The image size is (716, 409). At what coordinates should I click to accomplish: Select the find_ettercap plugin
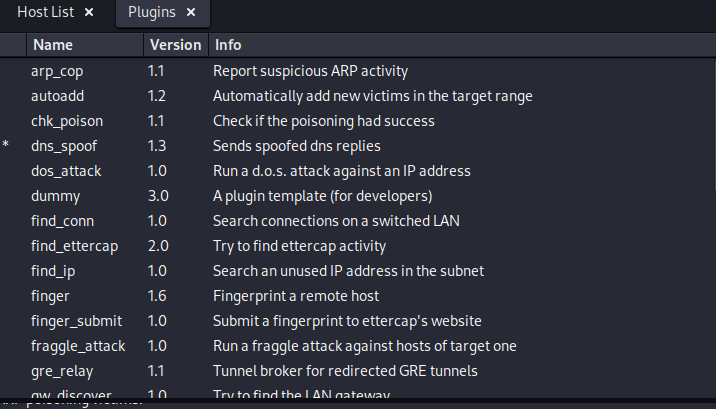click(x=356, y=246)
